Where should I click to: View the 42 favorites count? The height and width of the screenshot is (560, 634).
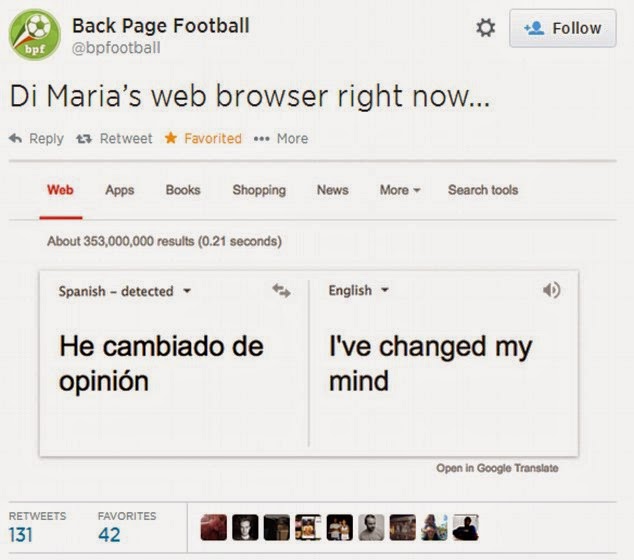[109, 535]
